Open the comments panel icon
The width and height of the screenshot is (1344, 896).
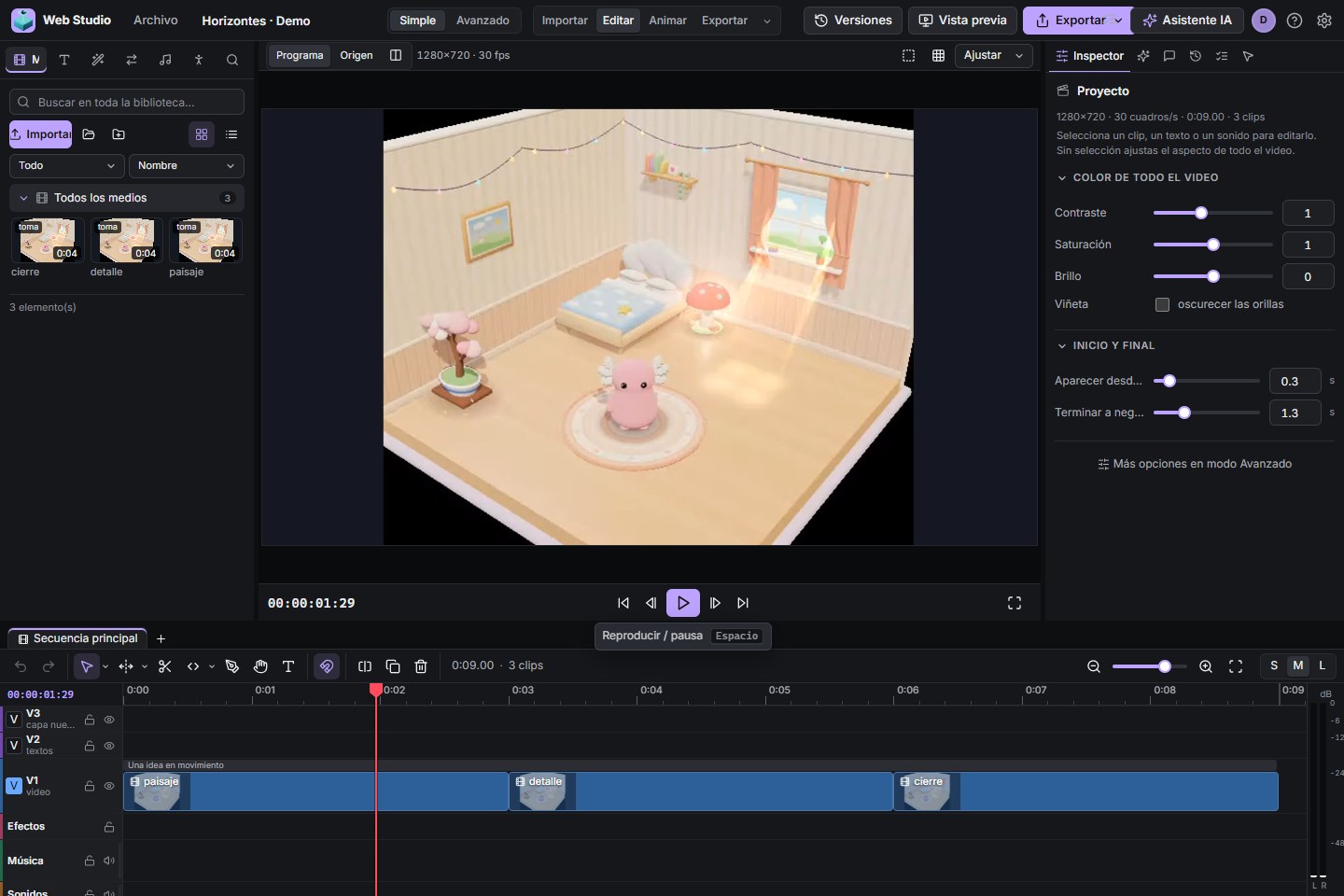[1169, 56]
